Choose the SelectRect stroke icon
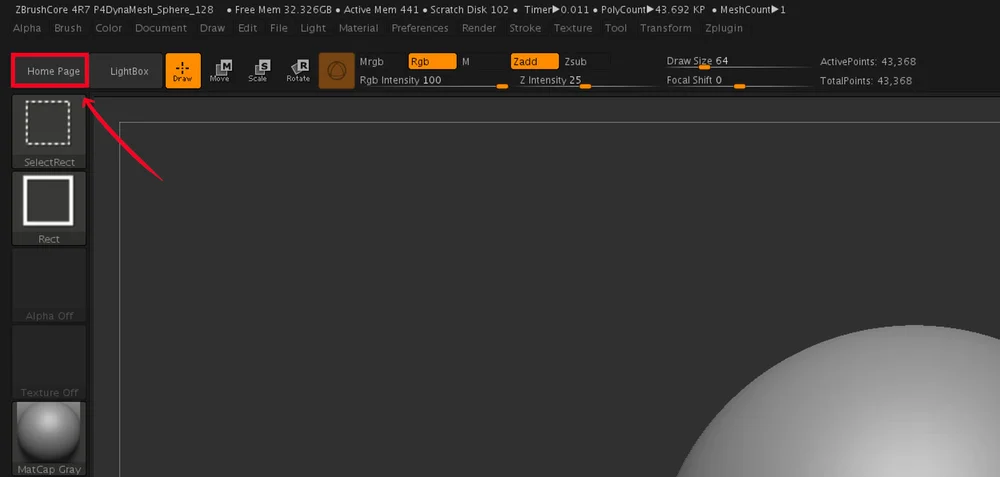The width and height of the screenshot is (1000, 477). (x=49, y=132)
